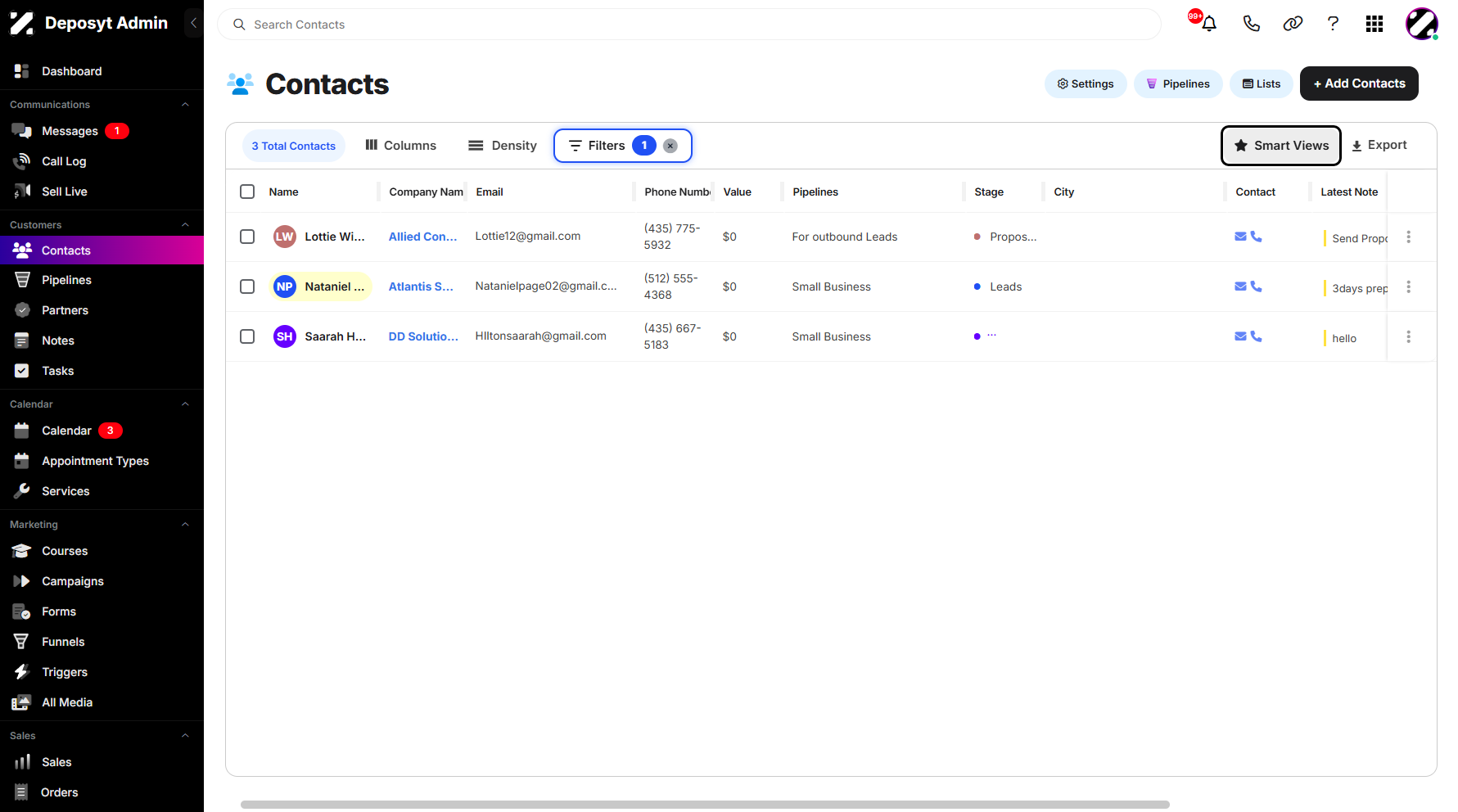Open the Columns chooser
Screen dimensions: 1458x812
point(400,146)
